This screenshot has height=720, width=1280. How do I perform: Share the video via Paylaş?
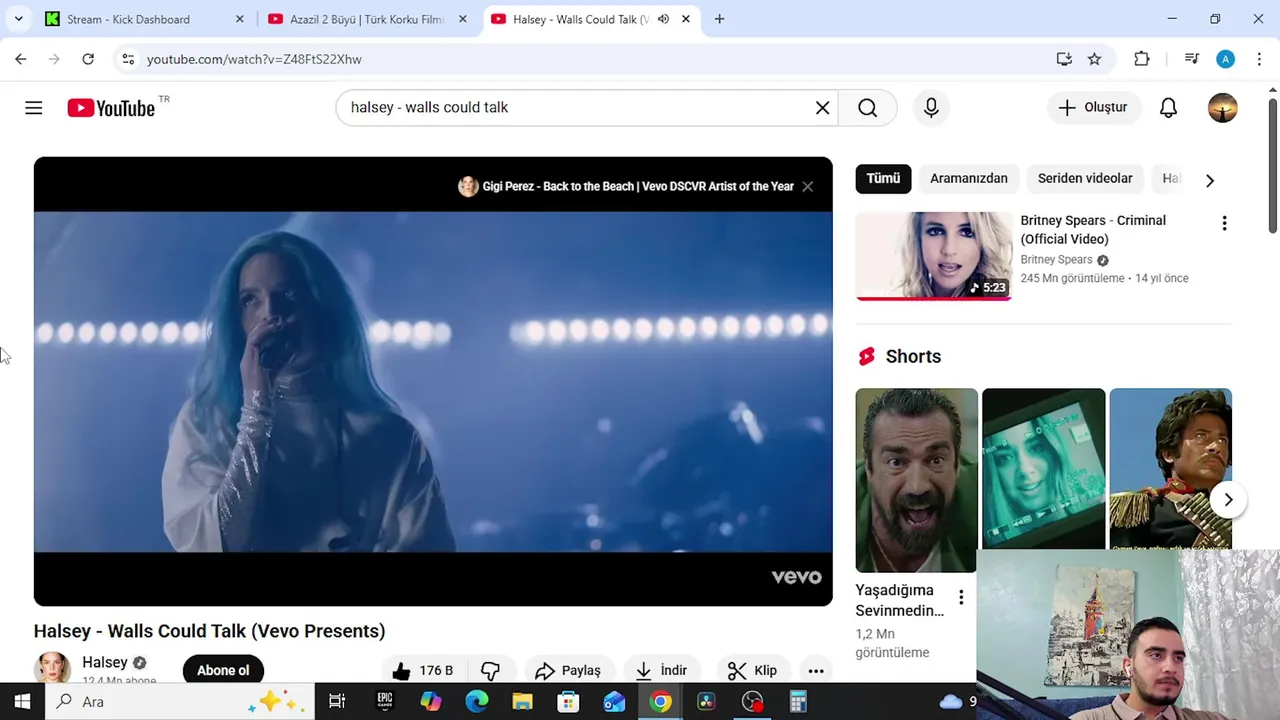pyautogui.click(x=567, y=670)
